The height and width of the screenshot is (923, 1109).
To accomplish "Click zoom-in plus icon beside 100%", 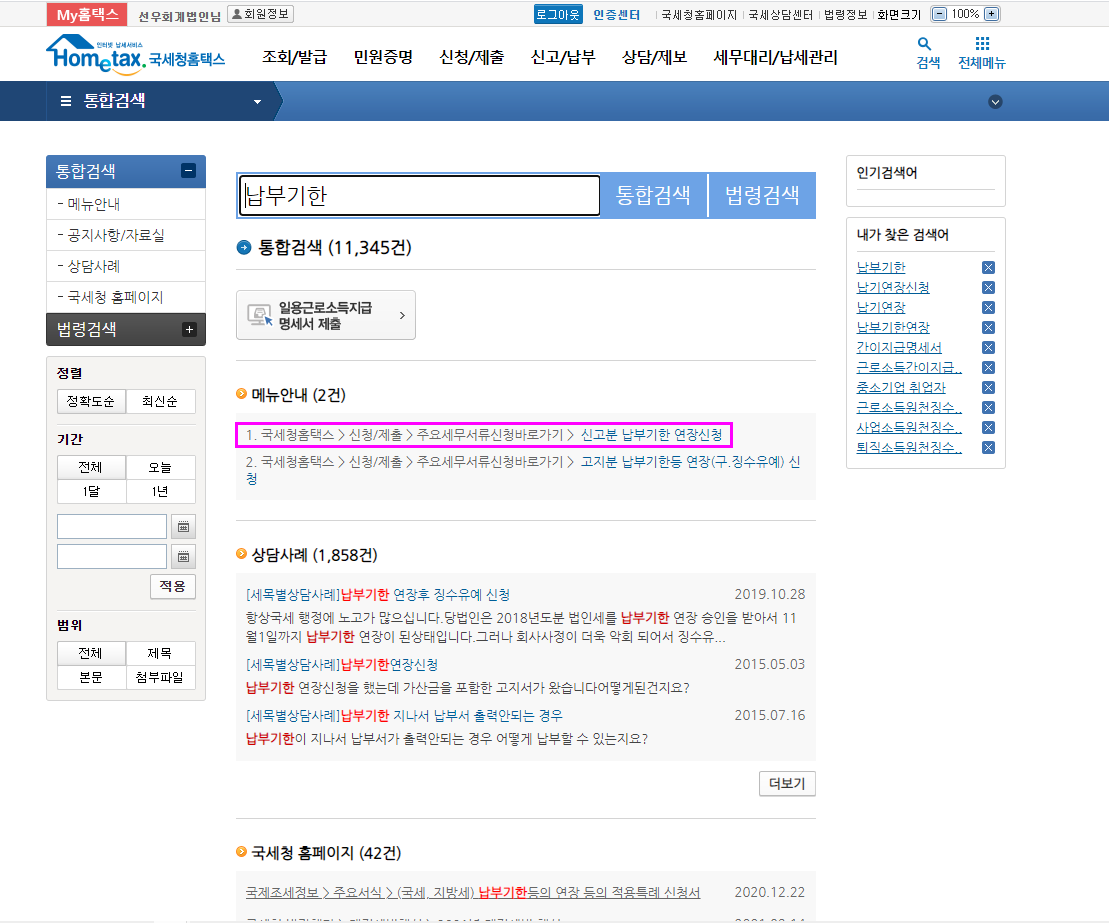I will (x=991, y=14).
